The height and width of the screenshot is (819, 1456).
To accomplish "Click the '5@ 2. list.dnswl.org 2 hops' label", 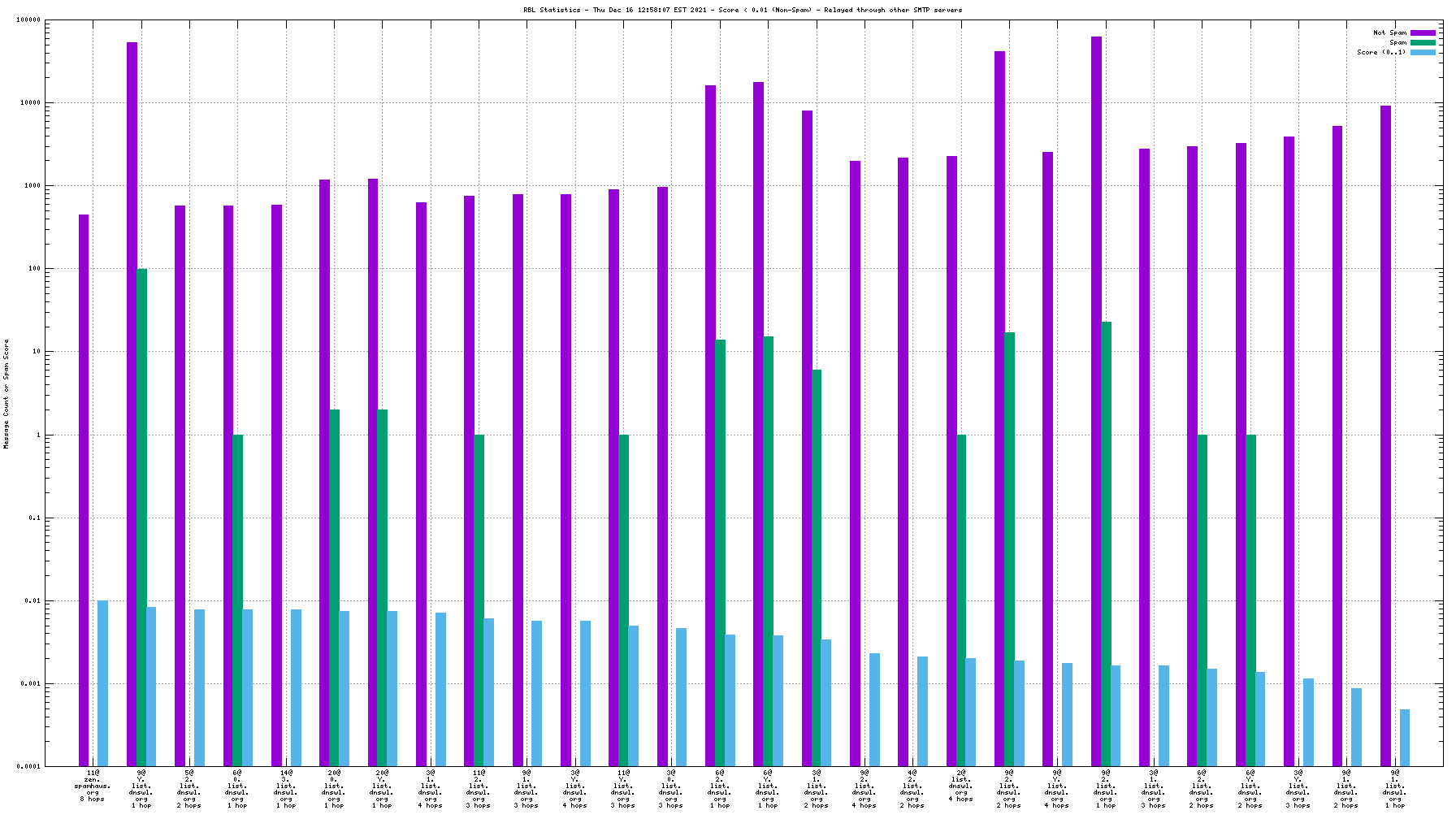I will pos(189,788).
